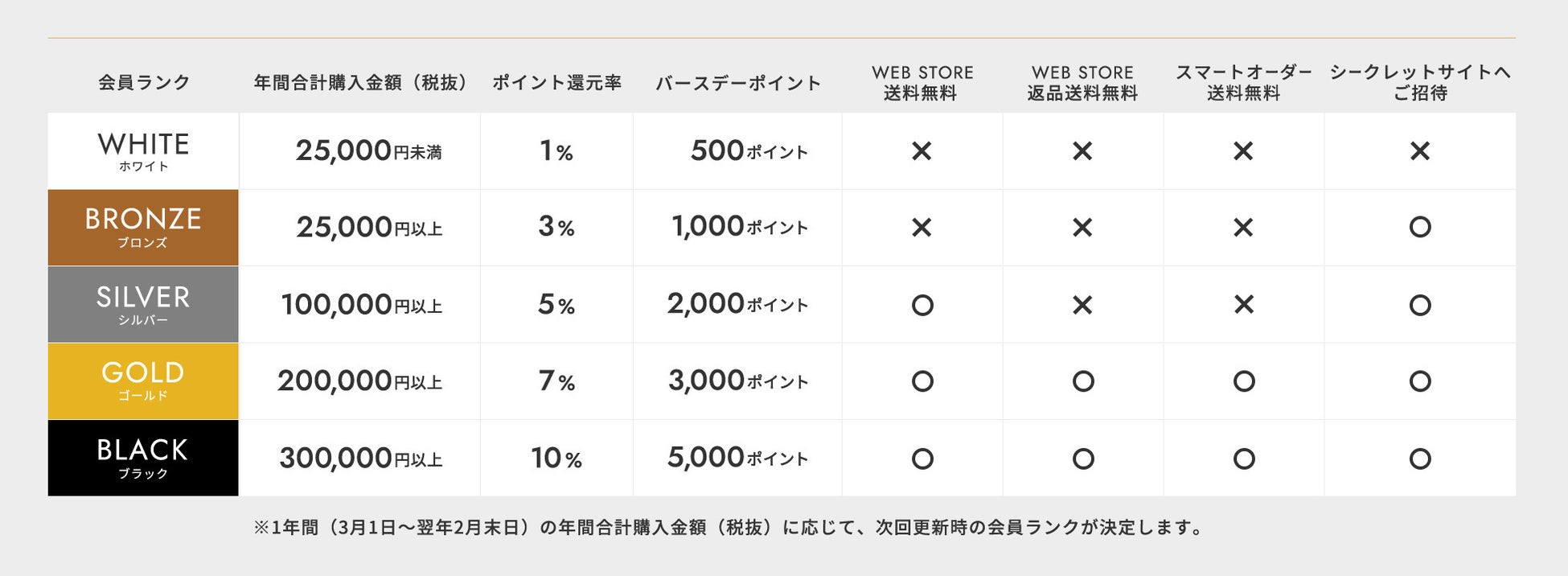1568x576 pixels.
Task: Click the circle for BLACK smart order shipping
Action: pyautogui.click(x=1243, y=459)
